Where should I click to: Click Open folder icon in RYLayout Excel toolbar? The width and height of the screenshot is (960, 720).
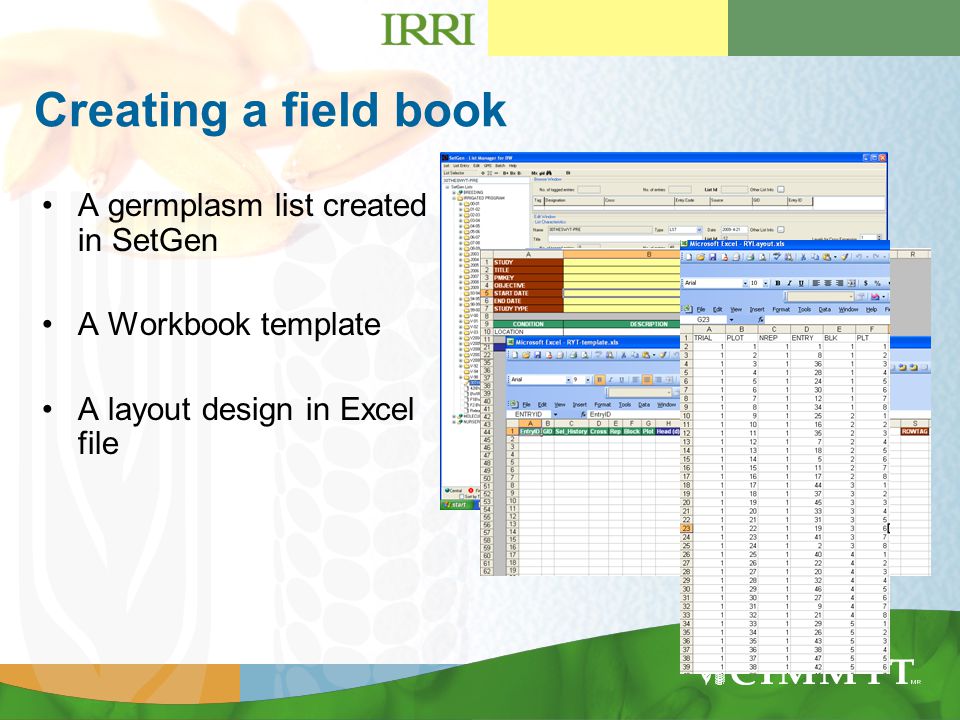click(x=700, y=257)
